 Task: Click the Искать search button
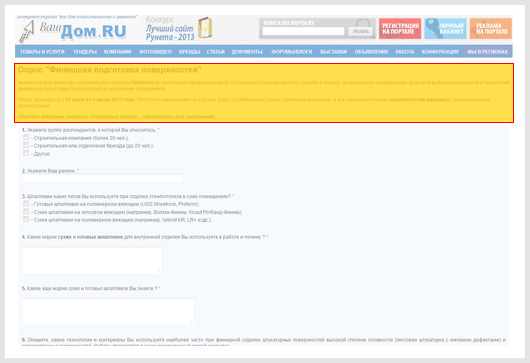361,31
